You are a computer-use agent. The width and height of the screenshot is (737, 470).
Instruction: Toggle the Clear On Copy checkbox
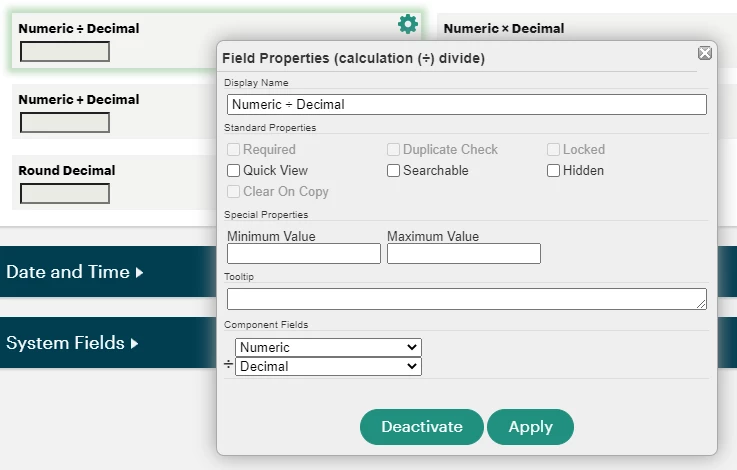point(233,192)
